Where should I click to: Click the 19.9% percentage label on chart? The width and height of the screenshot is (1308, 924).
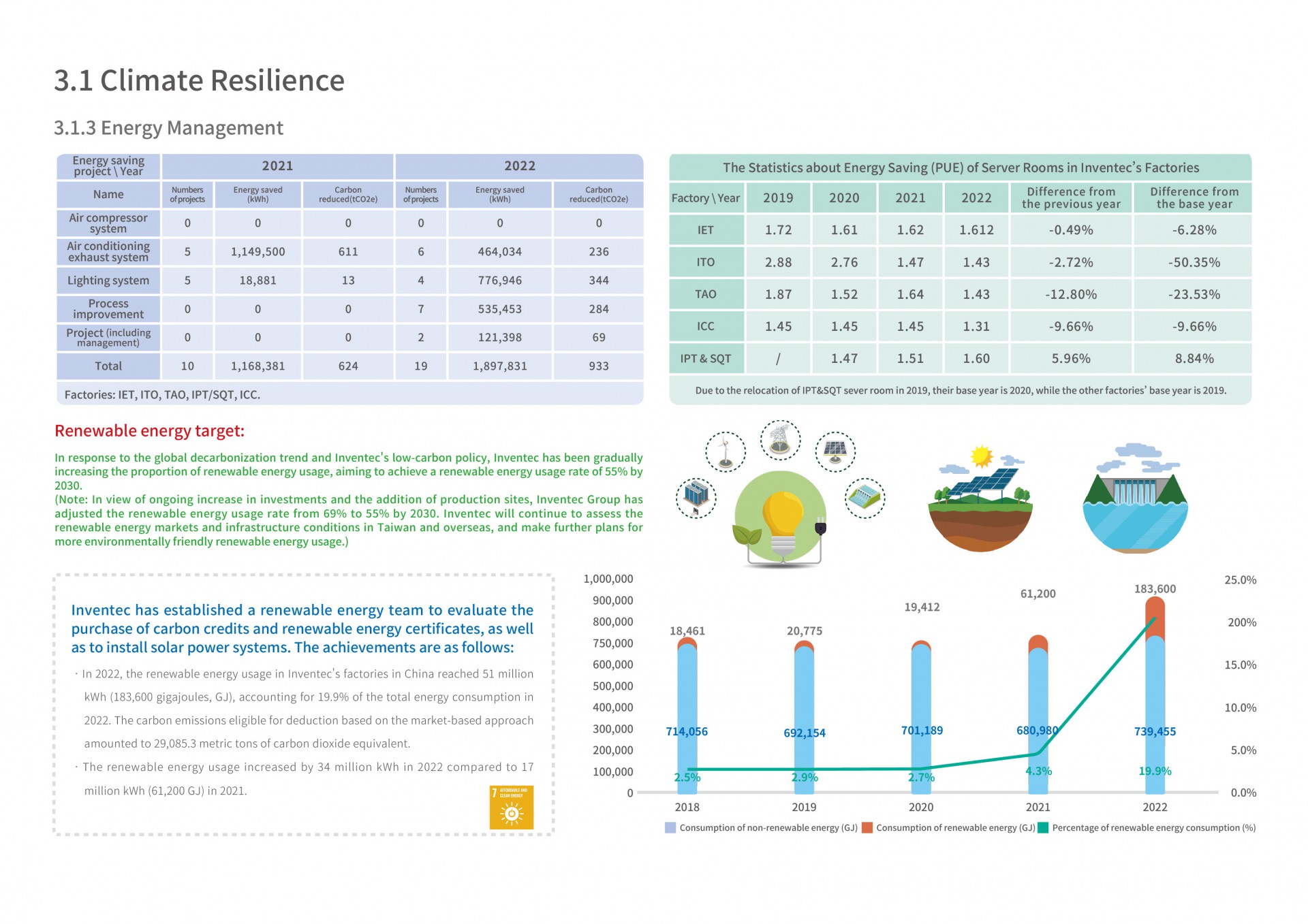[x=1155, y=771]
